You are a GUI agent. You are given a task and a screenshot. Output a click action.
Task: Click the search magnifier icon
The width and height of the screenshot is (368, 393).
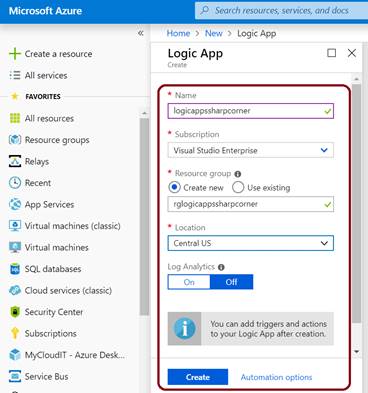(x=205, y=10)
